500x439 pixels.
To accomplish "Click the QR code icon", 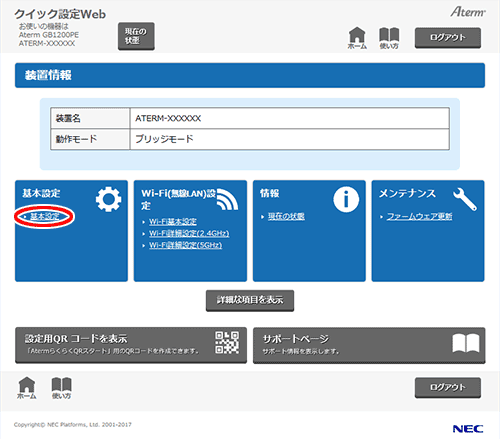I will tap(227, 343).
